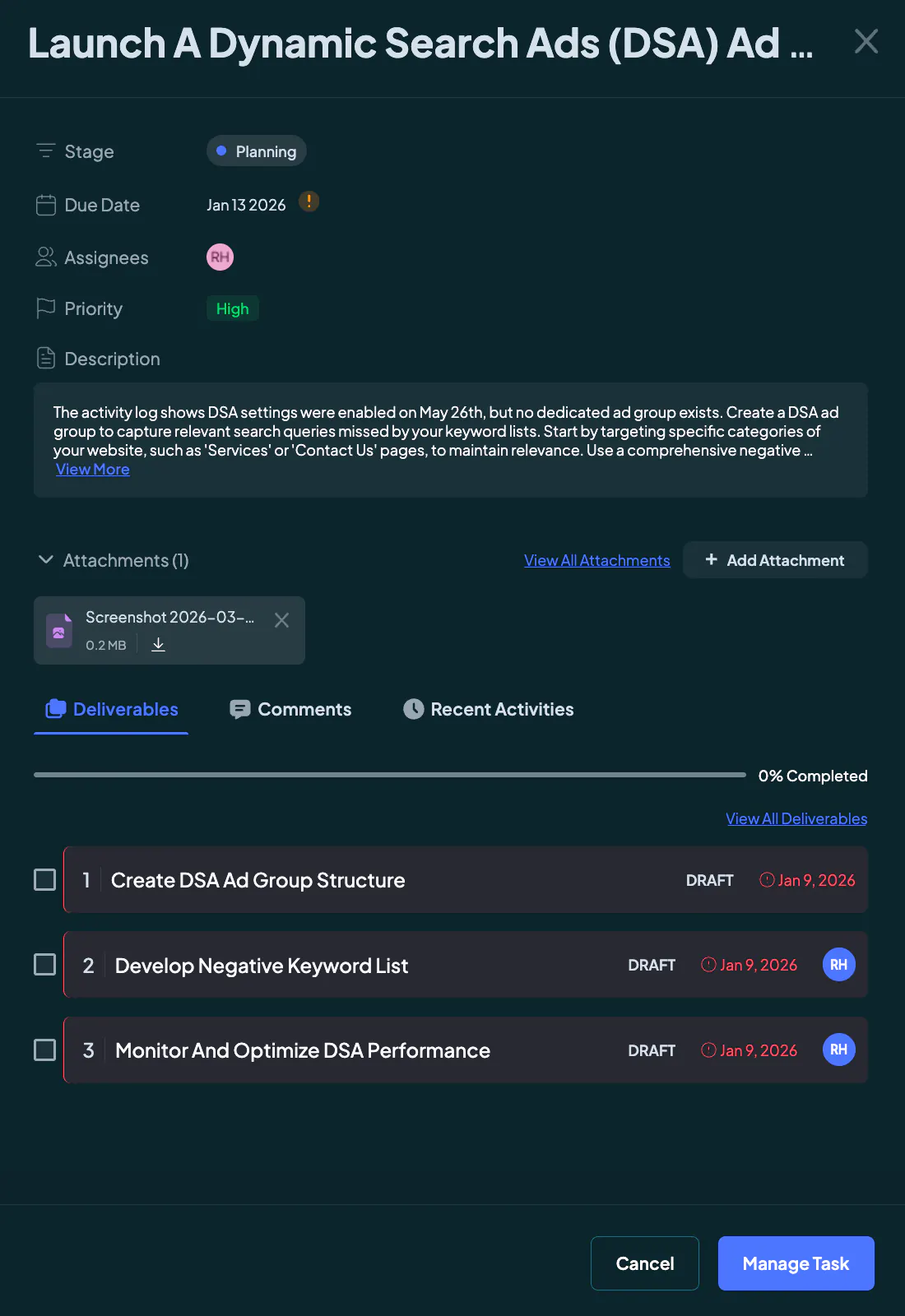Click the Stage filter icon
This screenshot has width=905, height=1316.
tap(46, 151)
